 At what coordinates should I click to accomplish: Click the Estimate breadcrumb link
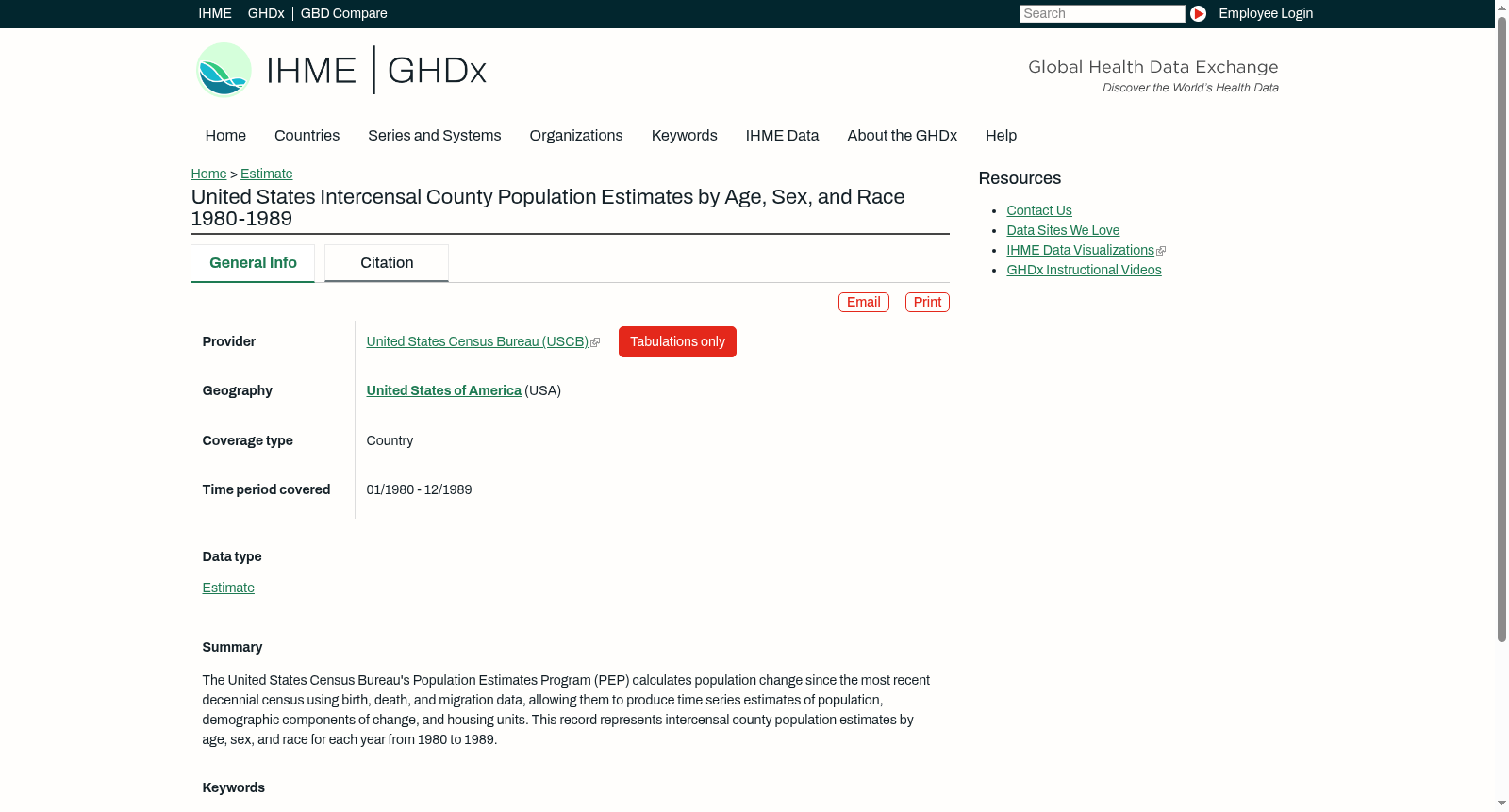coord(267,174)
